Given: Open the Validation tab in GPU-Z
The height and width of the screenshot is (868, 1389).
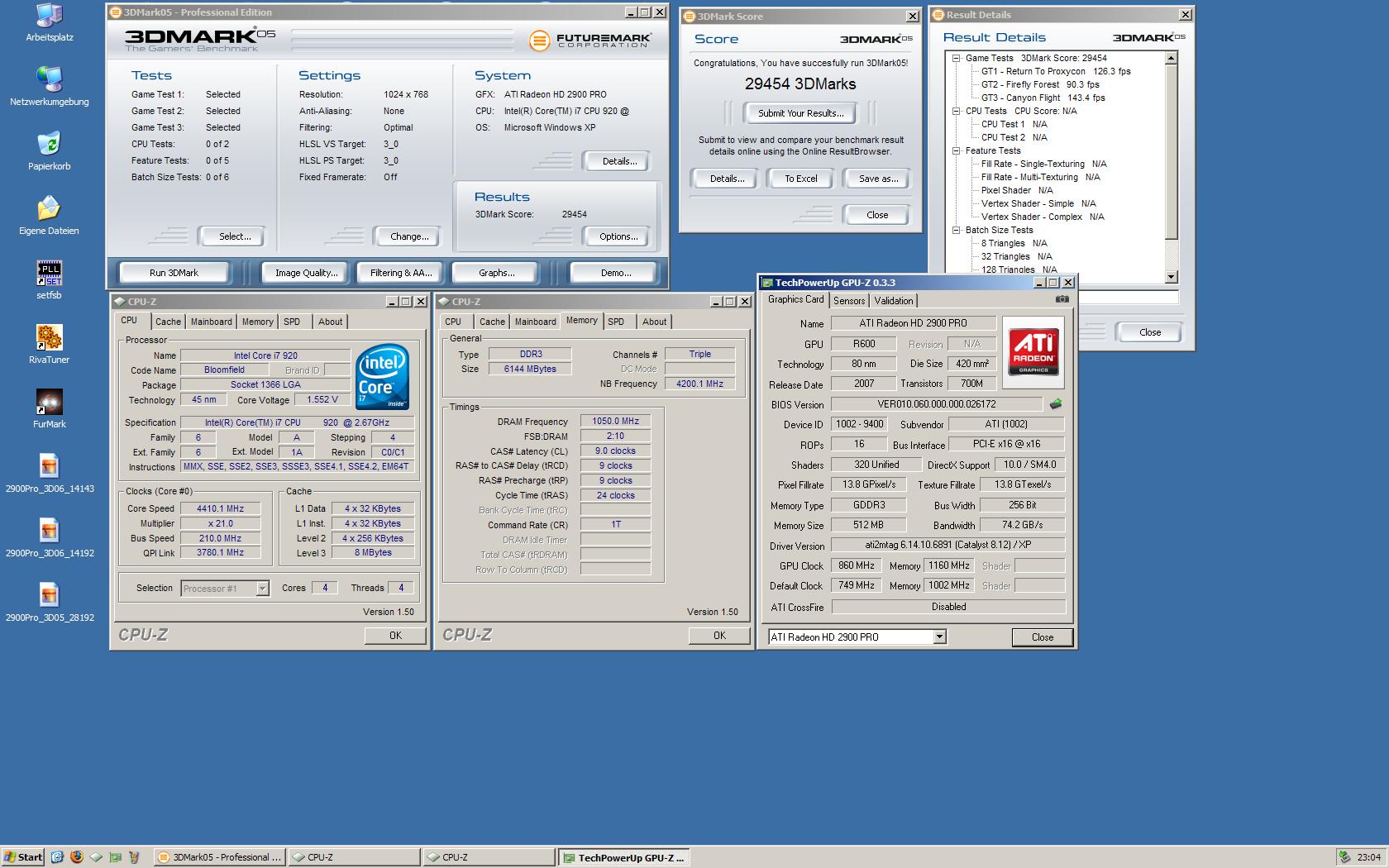Looking at the screenshot, I should [894, 301].
